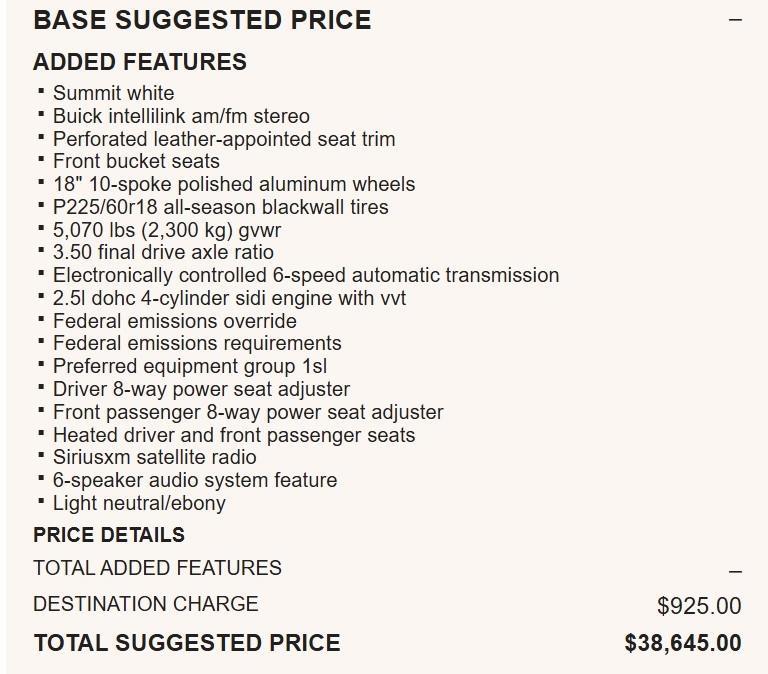Select the Front bucket seats line

136,161
